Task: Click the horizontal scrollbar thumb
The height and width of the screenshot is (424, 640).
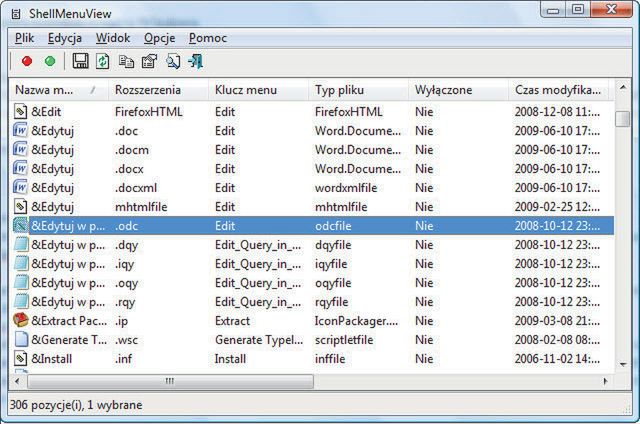Action: (x=171, y=382)
